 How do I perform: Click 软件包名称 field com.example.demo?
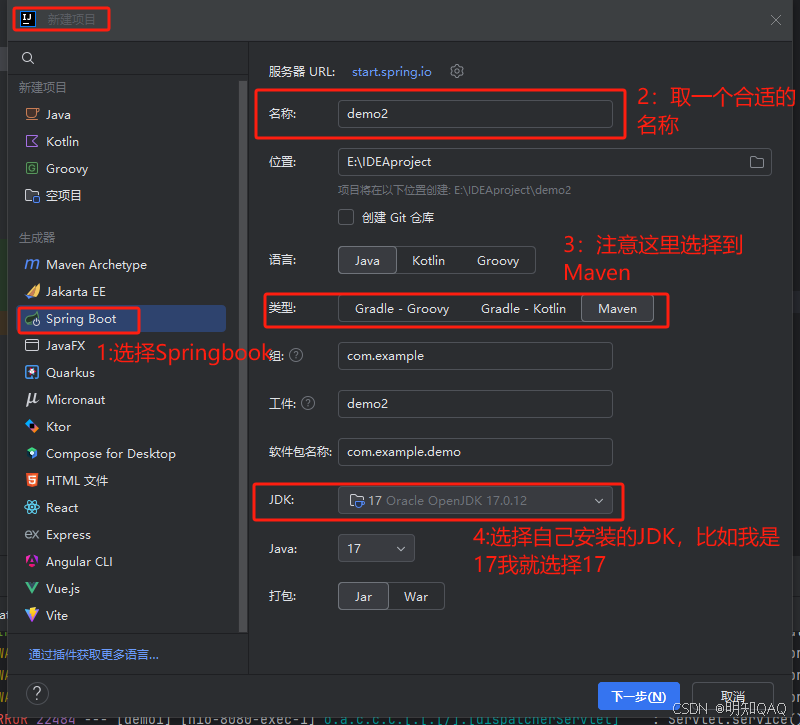click(x=475, y=452)
